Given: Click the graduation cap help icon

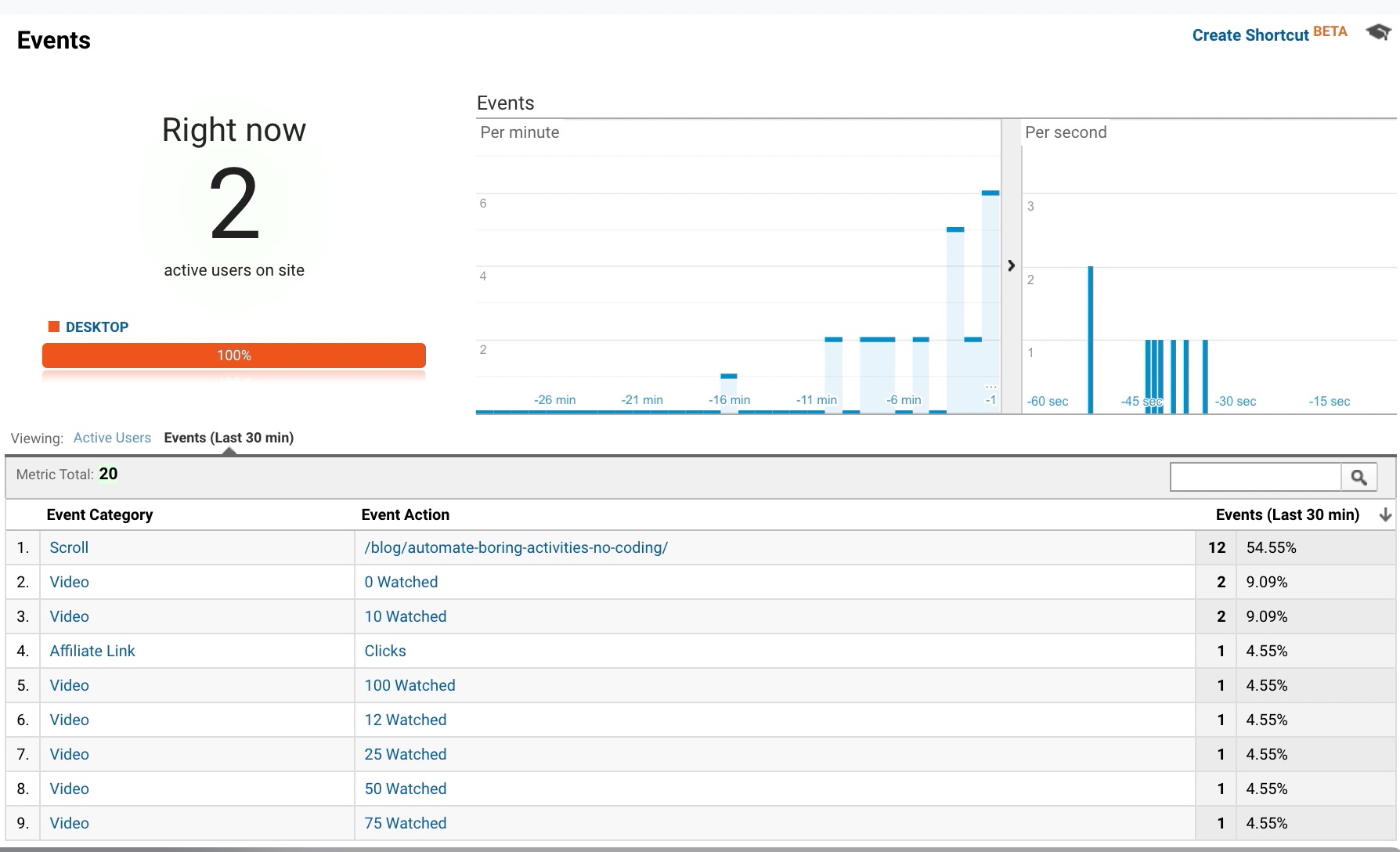Looking at the screenshot, I should pyautogui.click(x=1378, y=32).
